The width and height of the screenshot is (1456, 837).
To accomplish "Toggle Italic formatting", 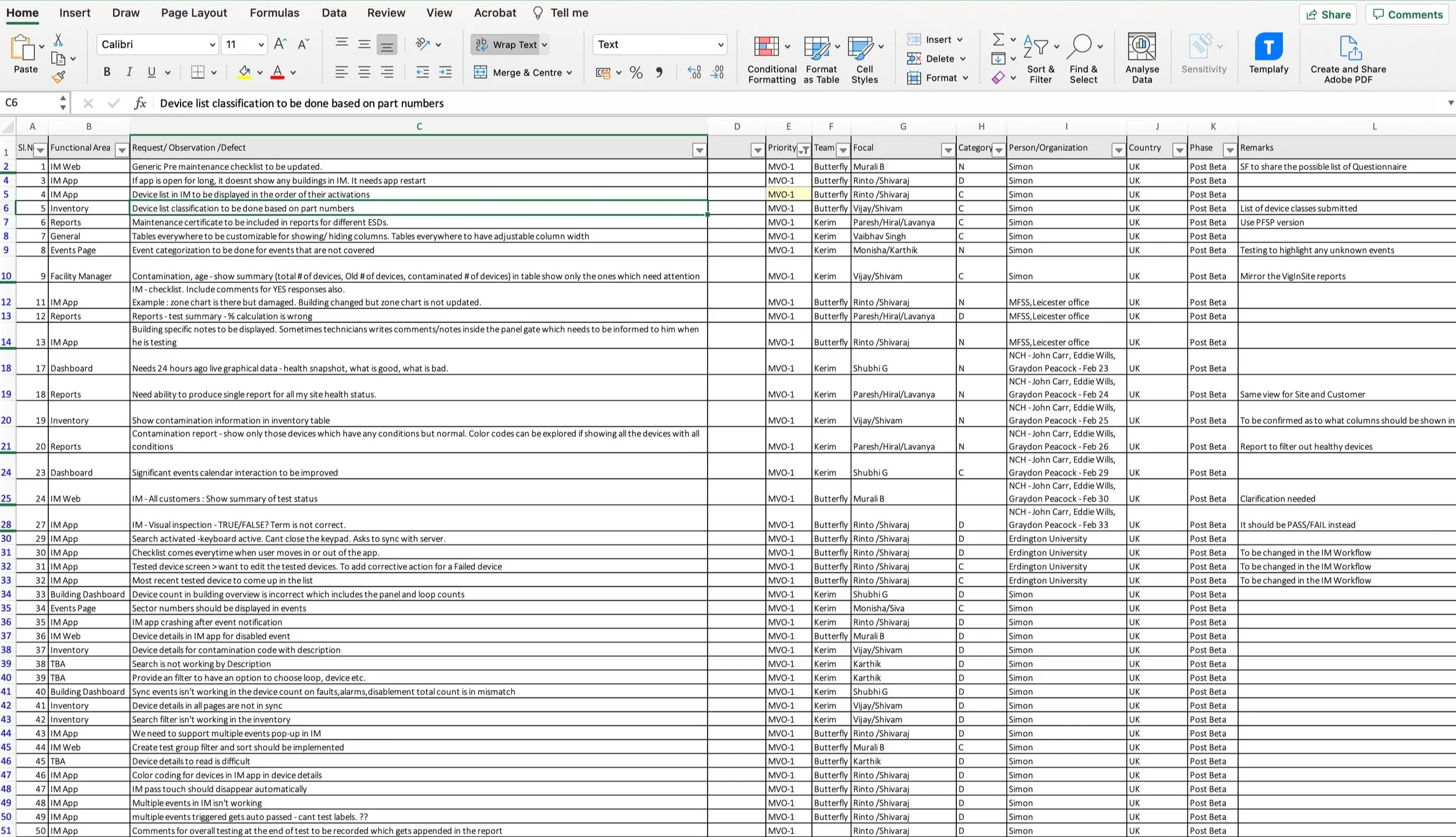I will pyautogui.click(x=129, y=72).
